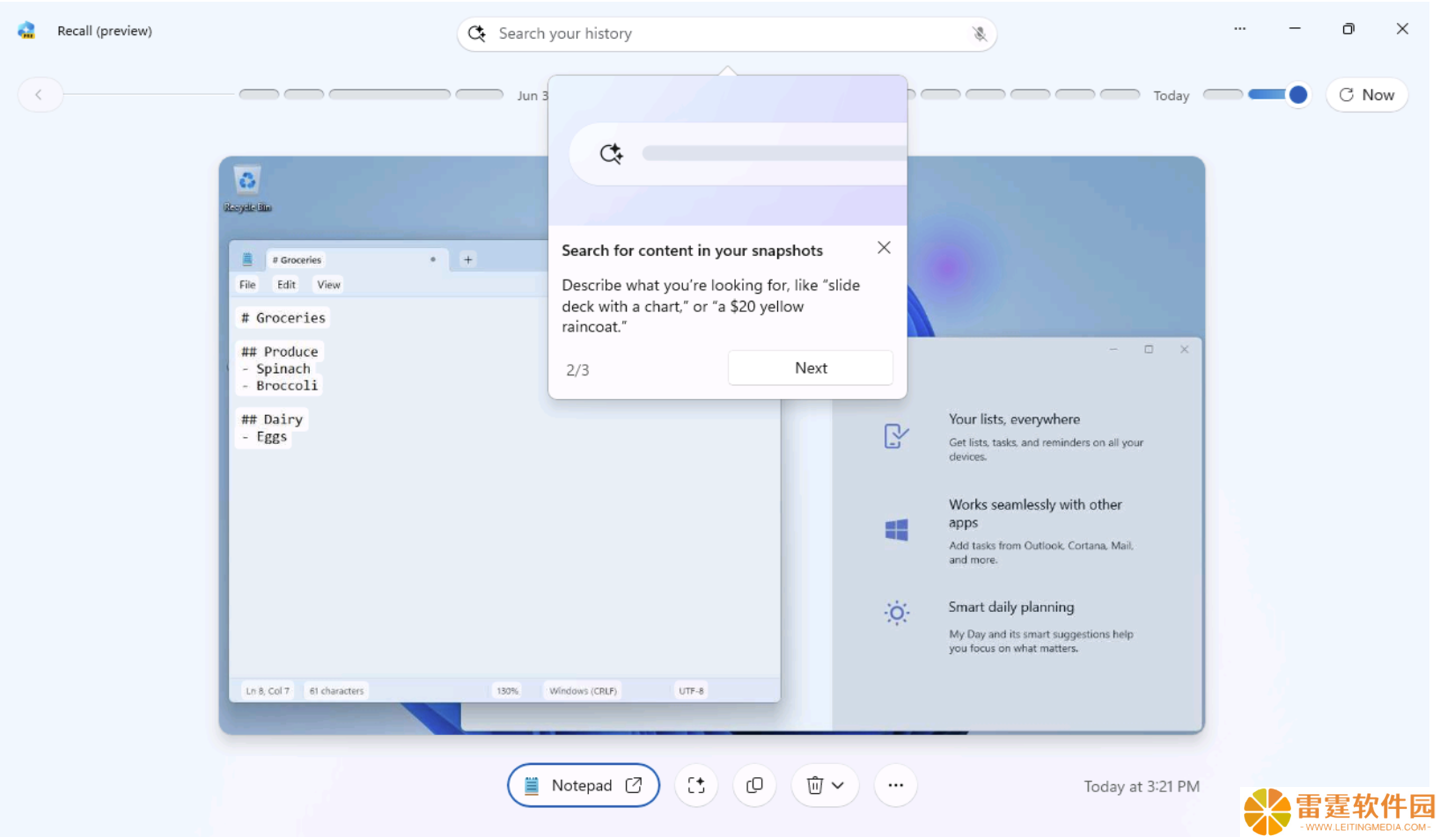1440x837 pixels.
Task: Add a new tab with Notepad's plus icon
Action: pyautogui.click(x=467, y=259)
